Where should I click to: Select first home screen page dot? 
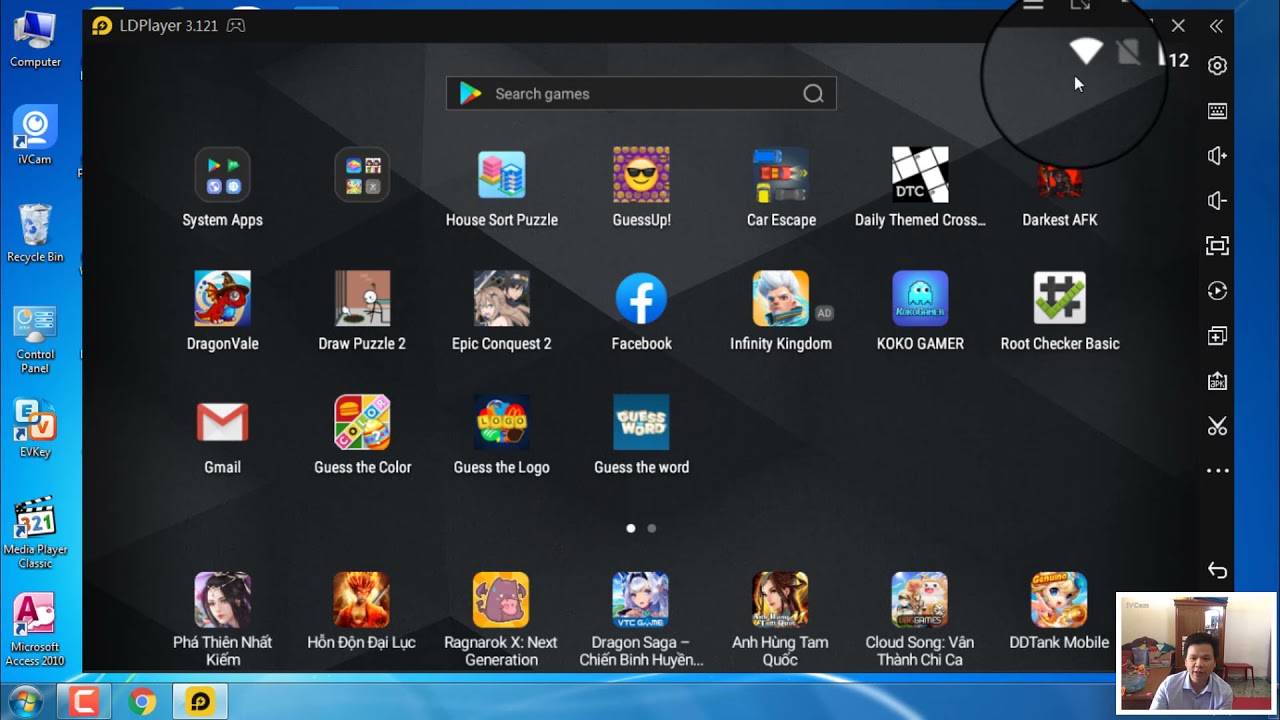coord(631,528)
